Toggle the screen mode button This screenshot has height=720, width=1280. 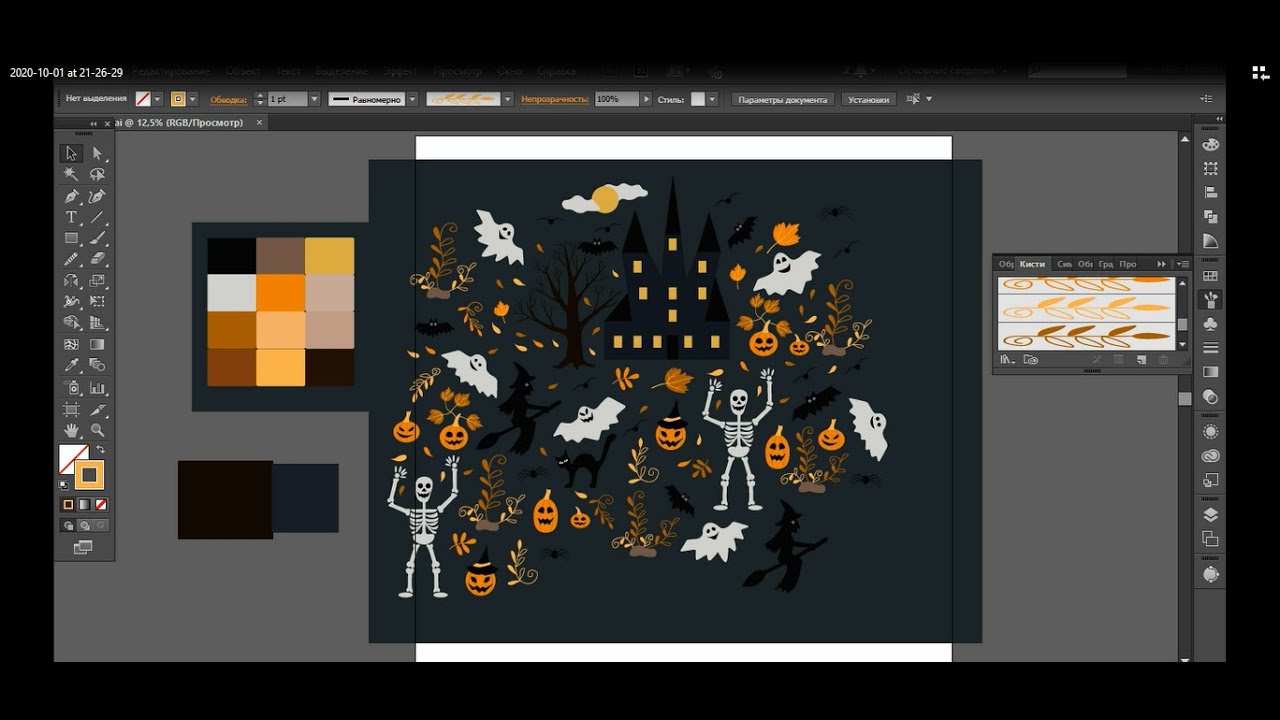pos(83,547)
